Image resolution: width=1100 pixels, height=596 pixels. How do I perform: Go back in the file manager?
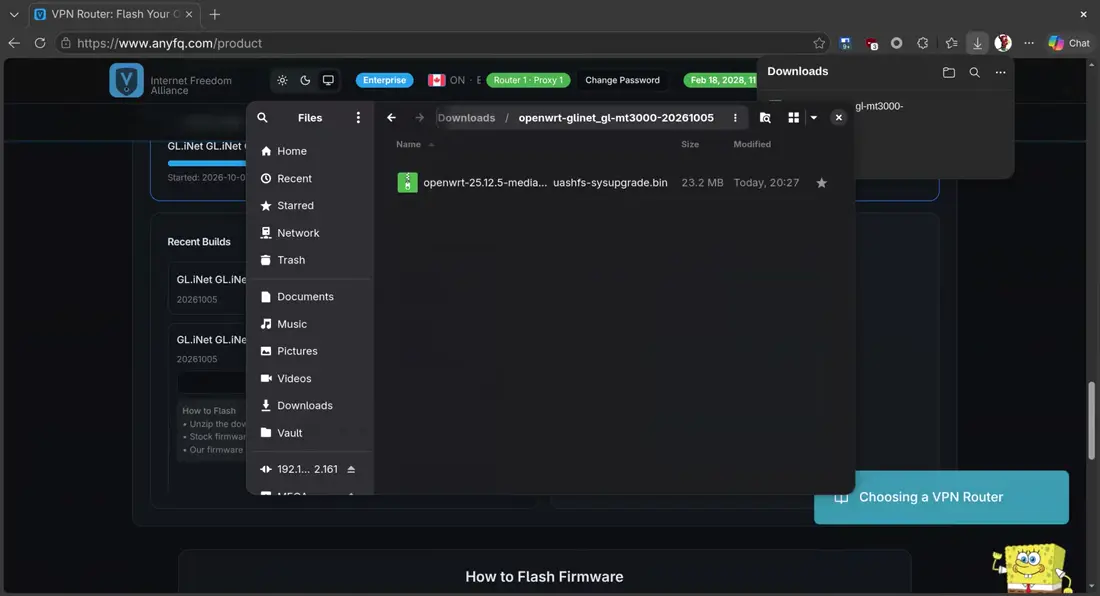click(x=391, y=118)
